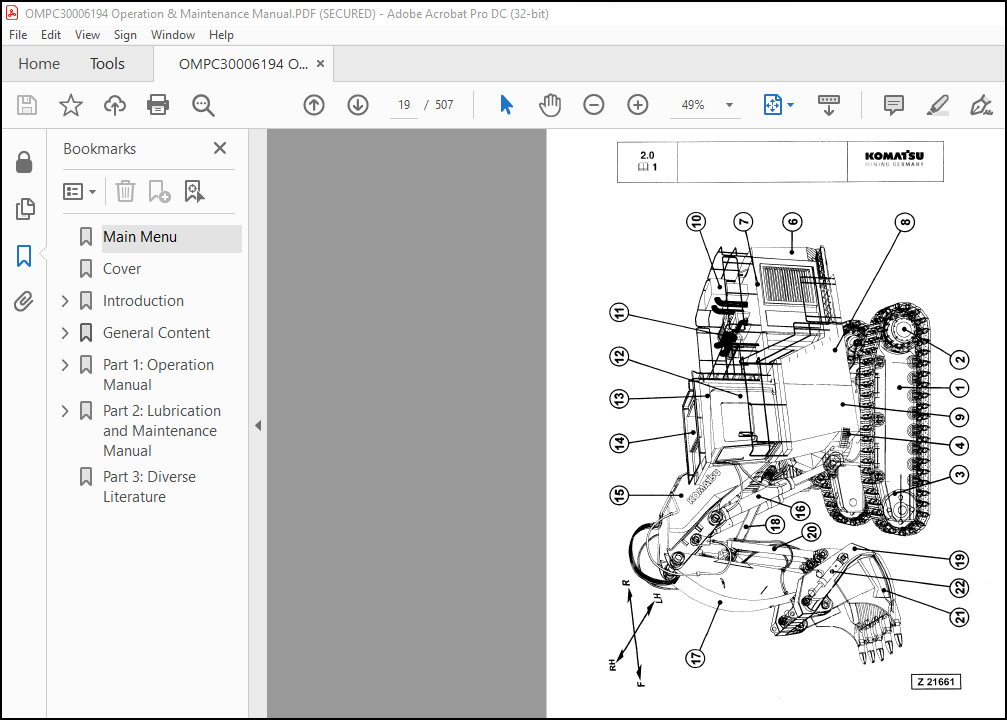1007x720 pixels.
Task: Click the Save file icon
Action: 26,105
